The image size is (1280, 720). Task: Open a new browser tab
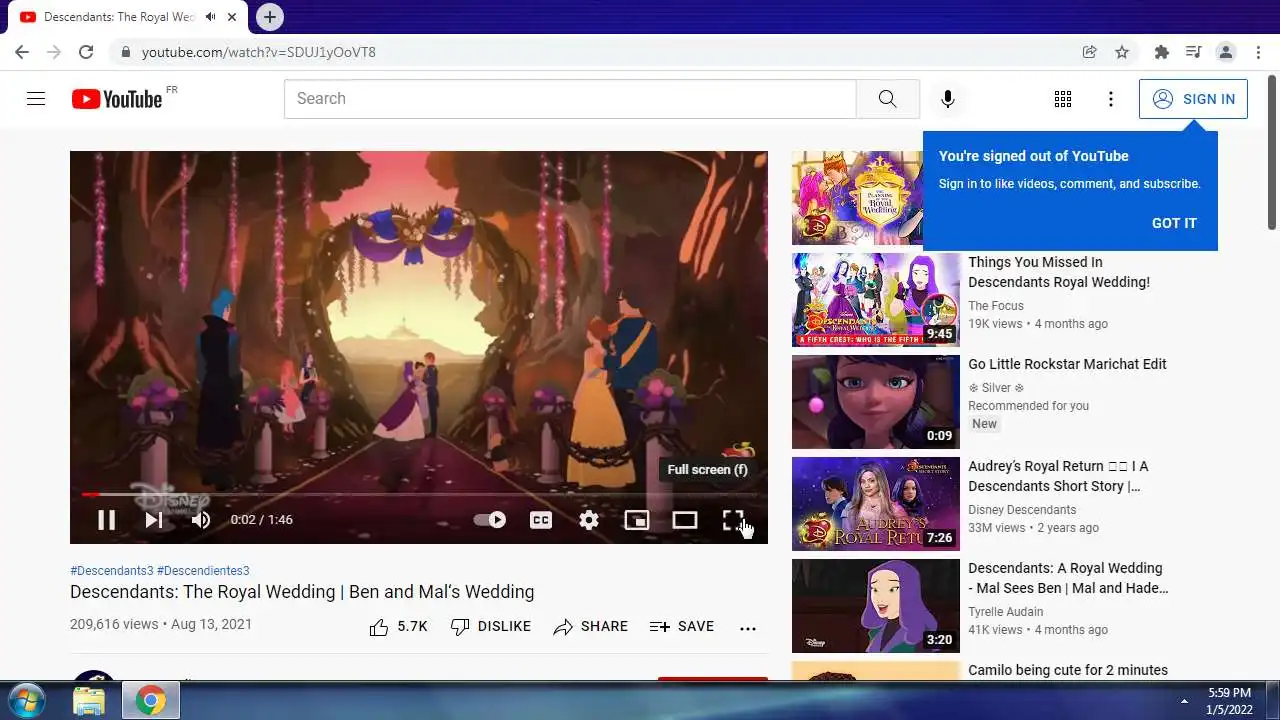[x=269, y=17]
